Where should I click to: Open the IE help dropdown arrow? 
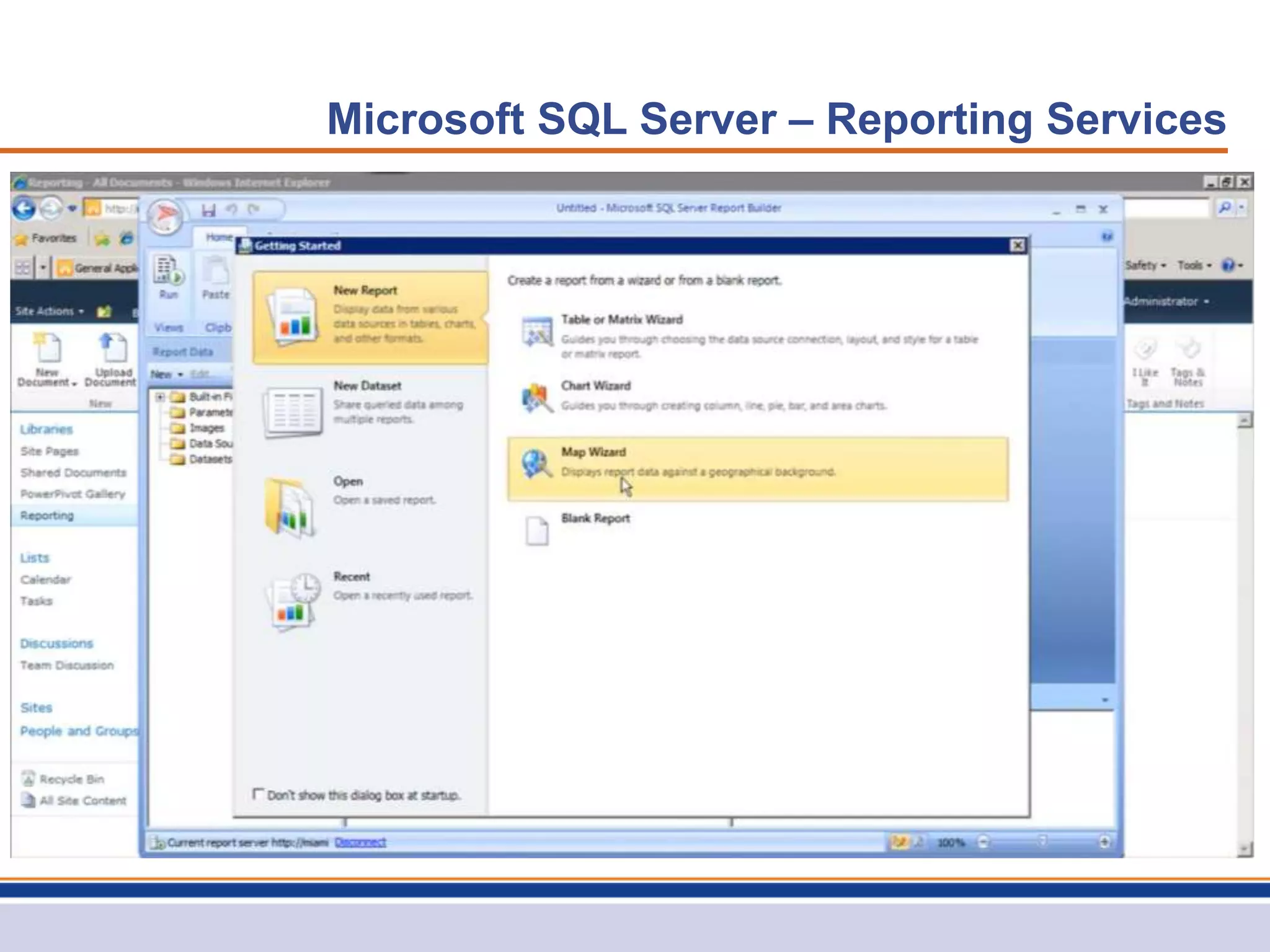click(x=1241, y=265)
